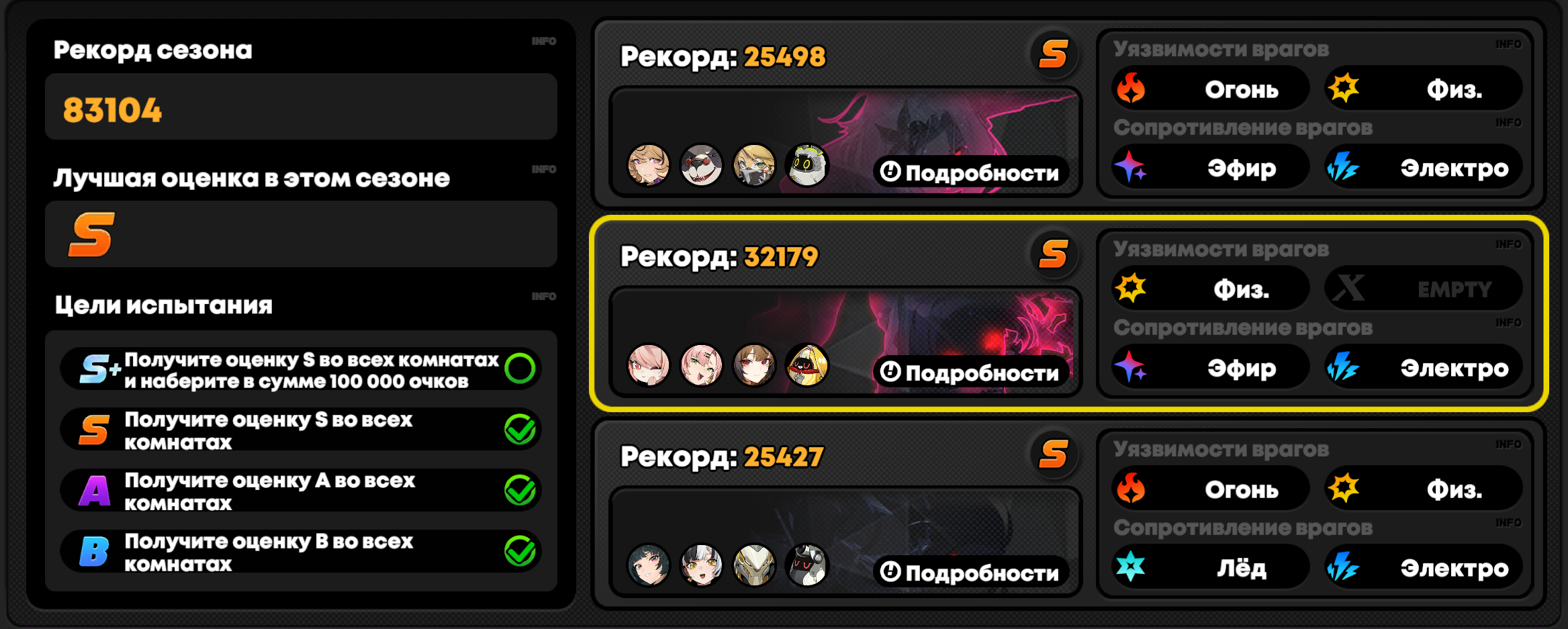
Task: Select the penguin-mask character avatar in the first team
Action: tap(701, 164)
